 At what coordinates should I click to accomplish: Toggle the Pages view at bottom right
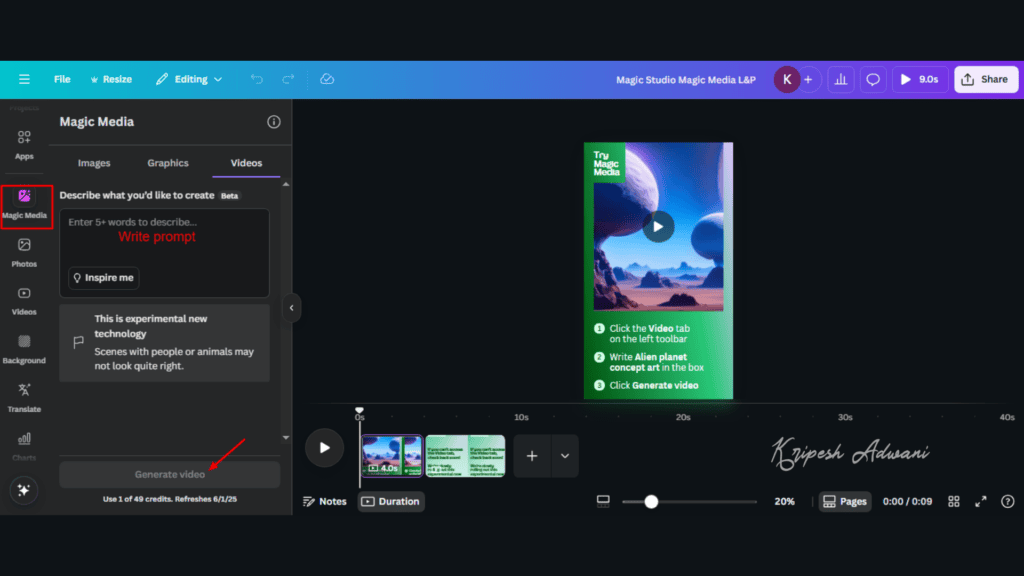click(845, 501)
